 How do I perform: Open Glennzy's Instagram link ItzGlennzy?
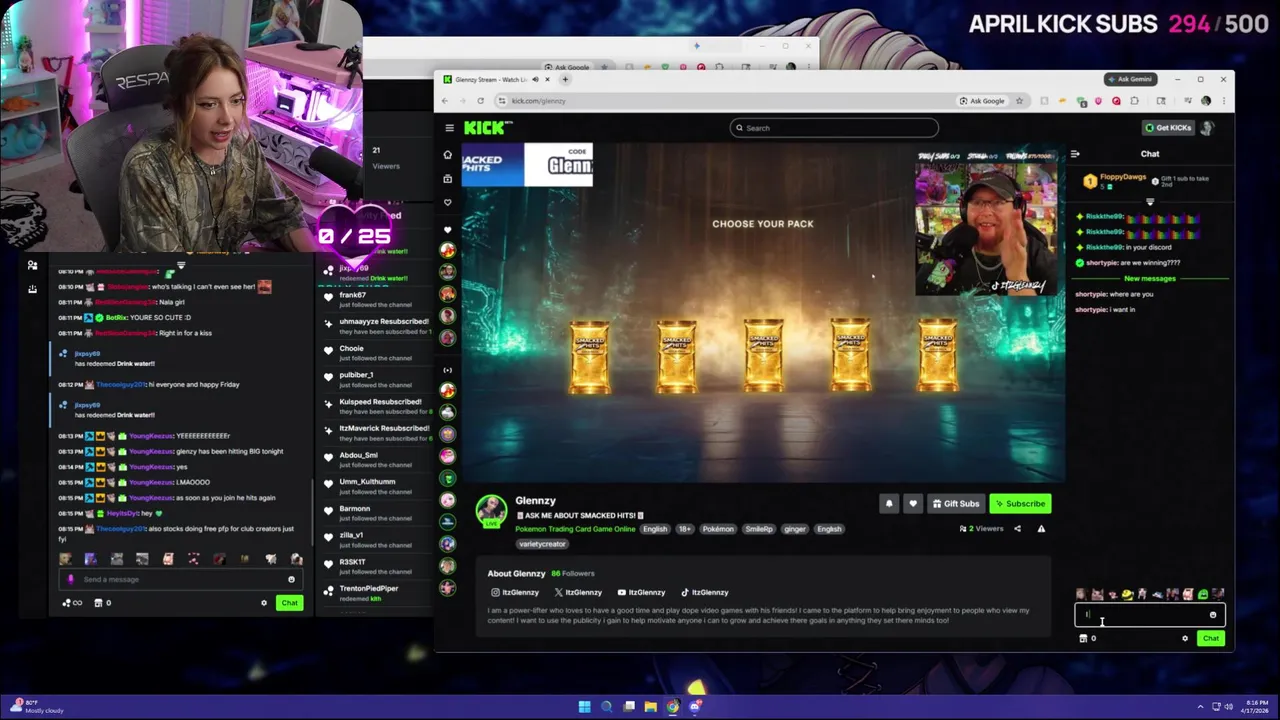(514, 592)
